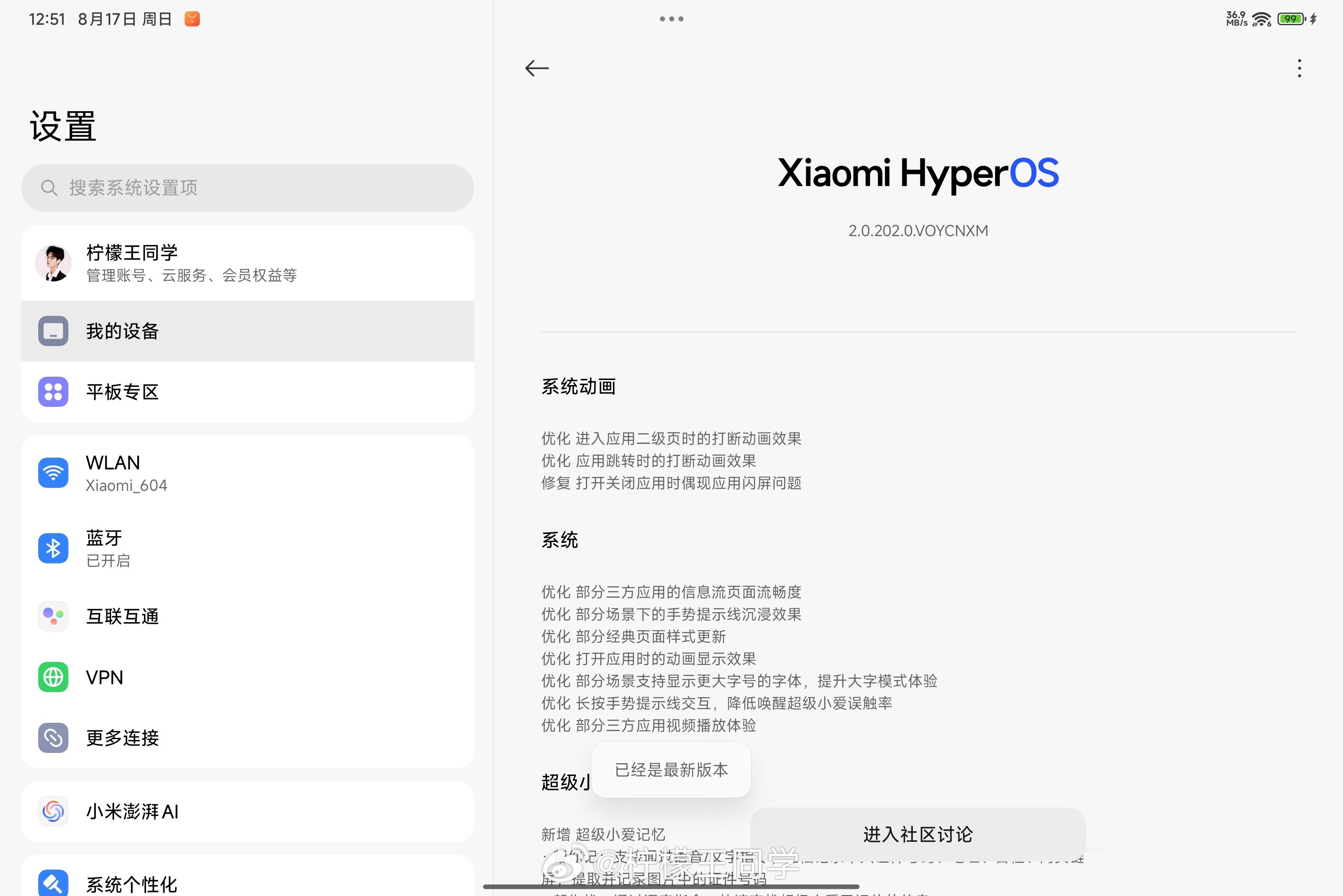
Task: Tap the 已经是最新版本 toast message
Action: tap(671, 770)
